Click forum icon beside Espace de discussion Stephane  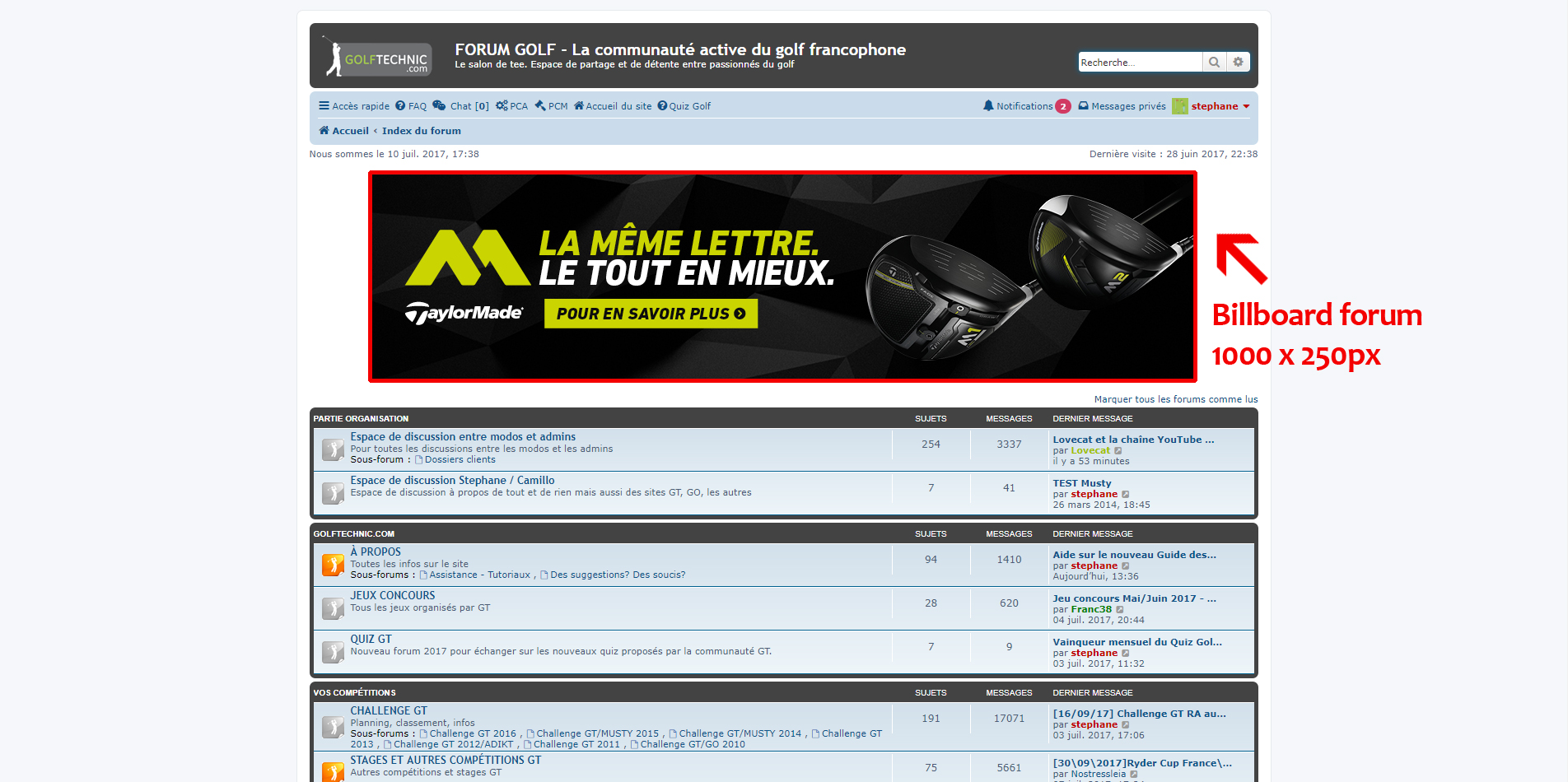pos(333,493)
